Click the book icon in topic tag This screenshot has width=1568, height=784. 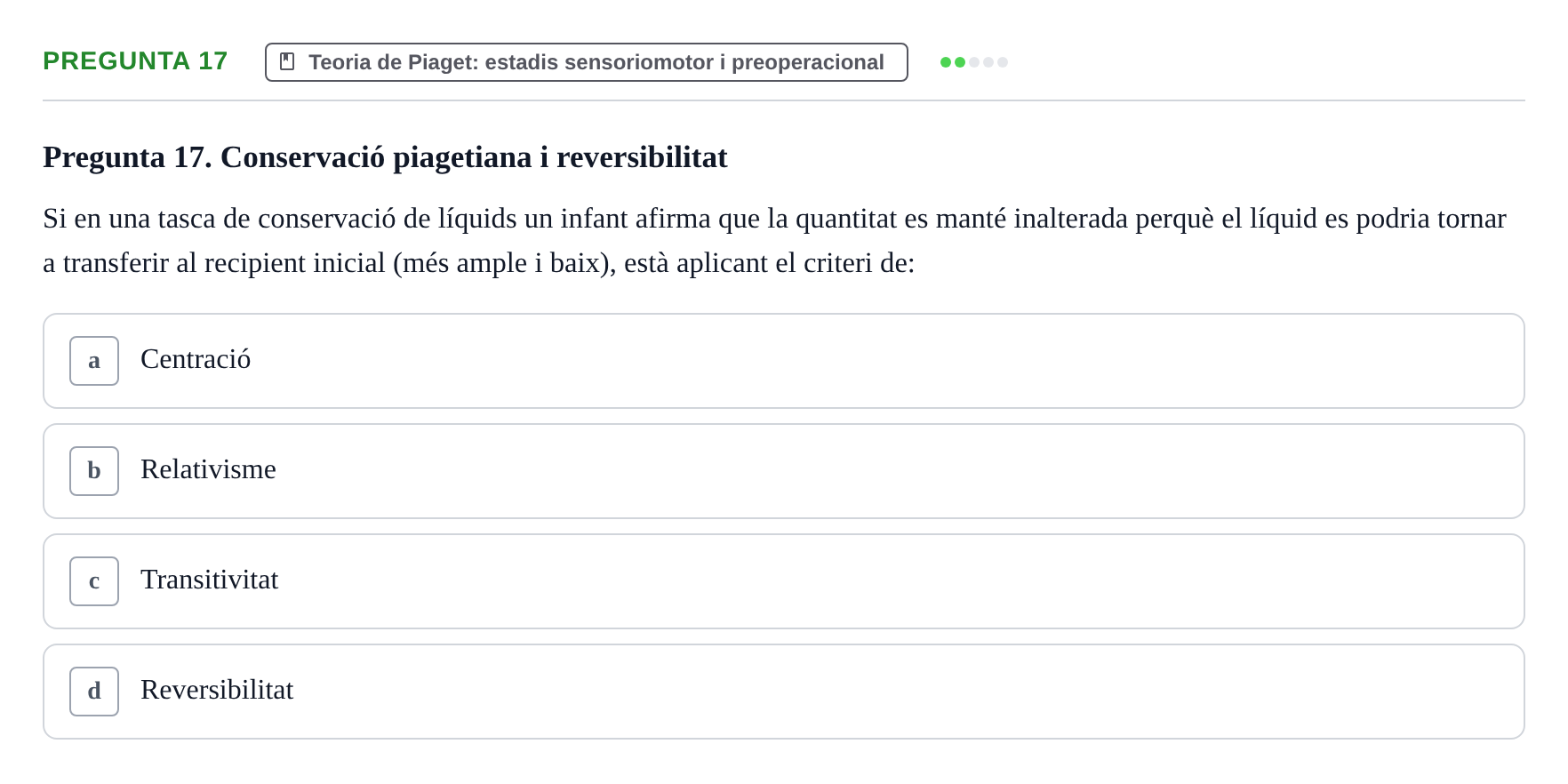click(x=287, y=62)
